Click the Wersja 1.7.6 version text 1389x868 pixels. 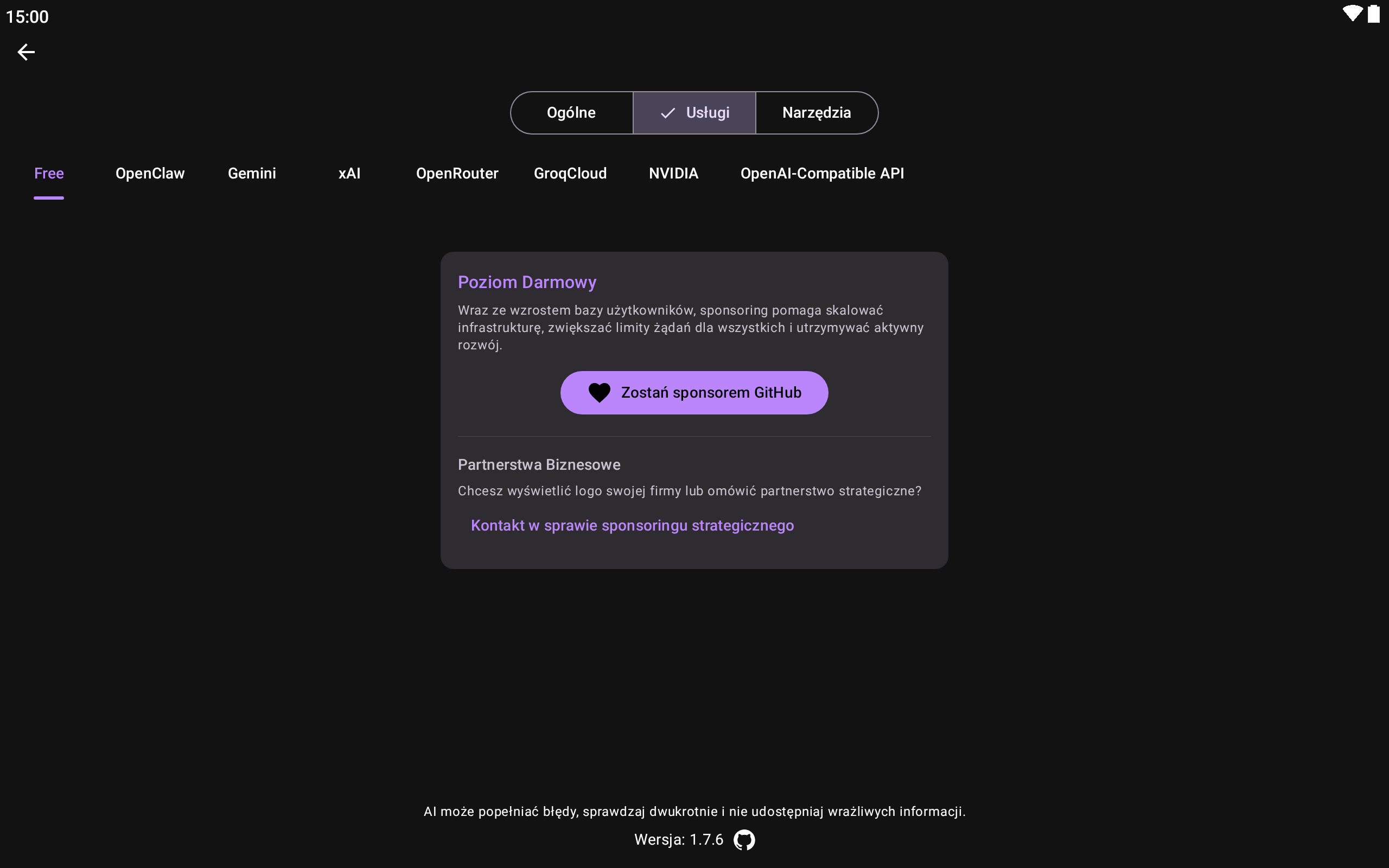click(678, 840)
